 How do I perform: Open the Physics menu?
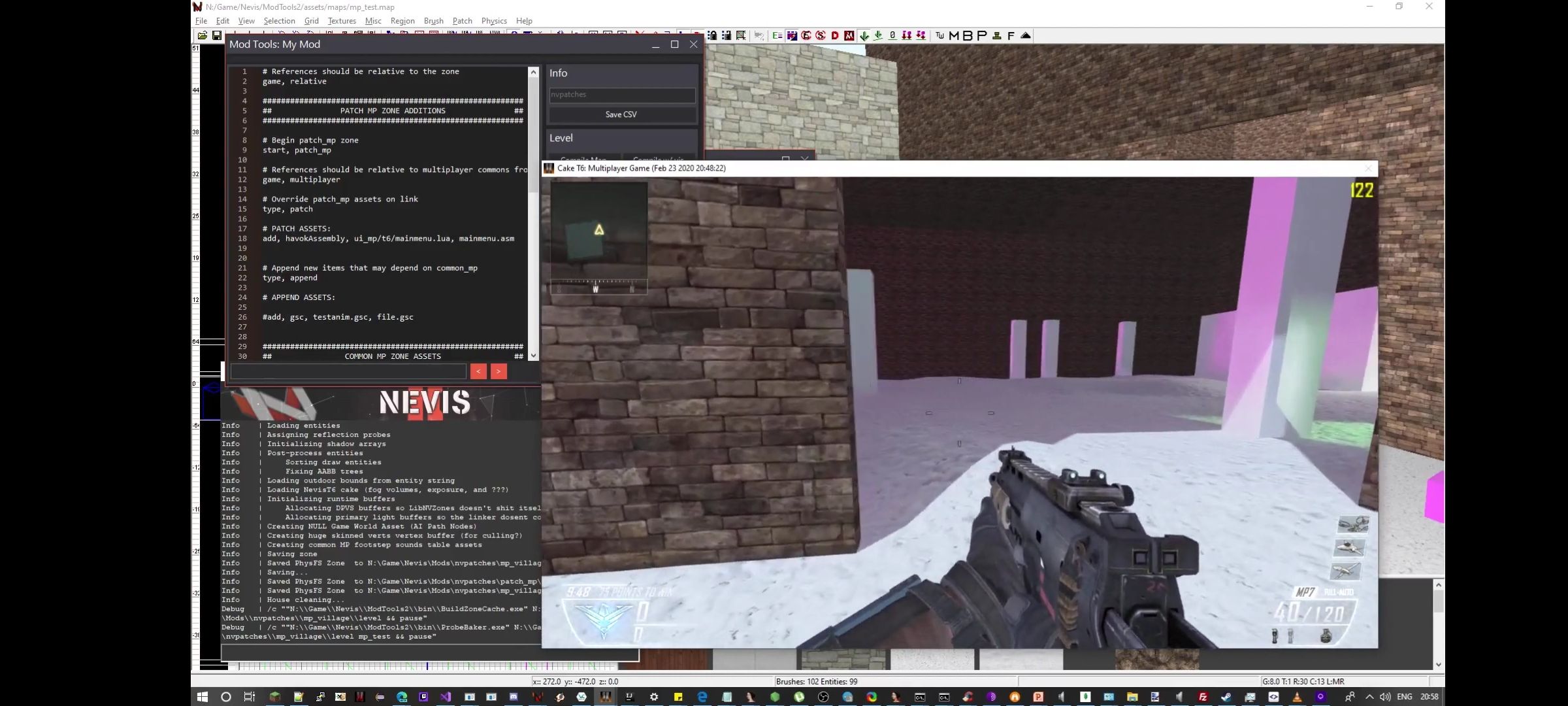(494, 21)
